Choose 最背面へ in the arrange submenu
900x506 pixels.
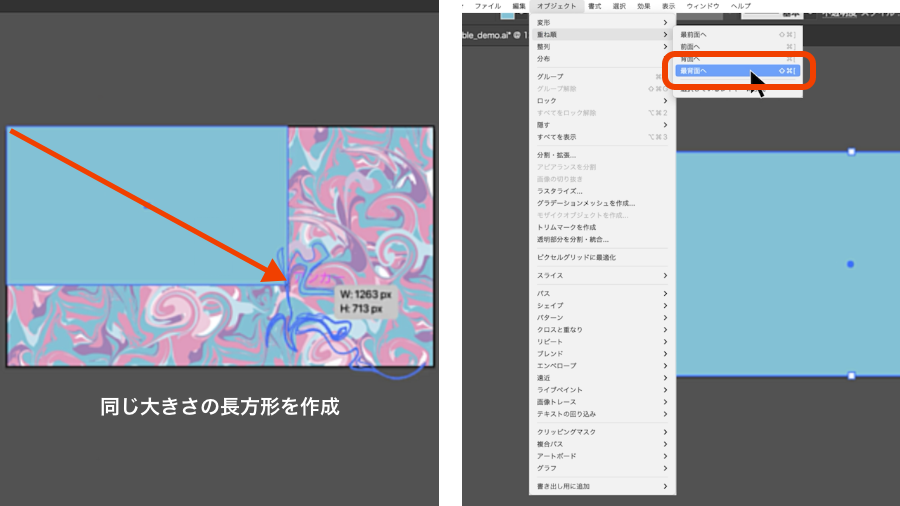tap(738, 71)
